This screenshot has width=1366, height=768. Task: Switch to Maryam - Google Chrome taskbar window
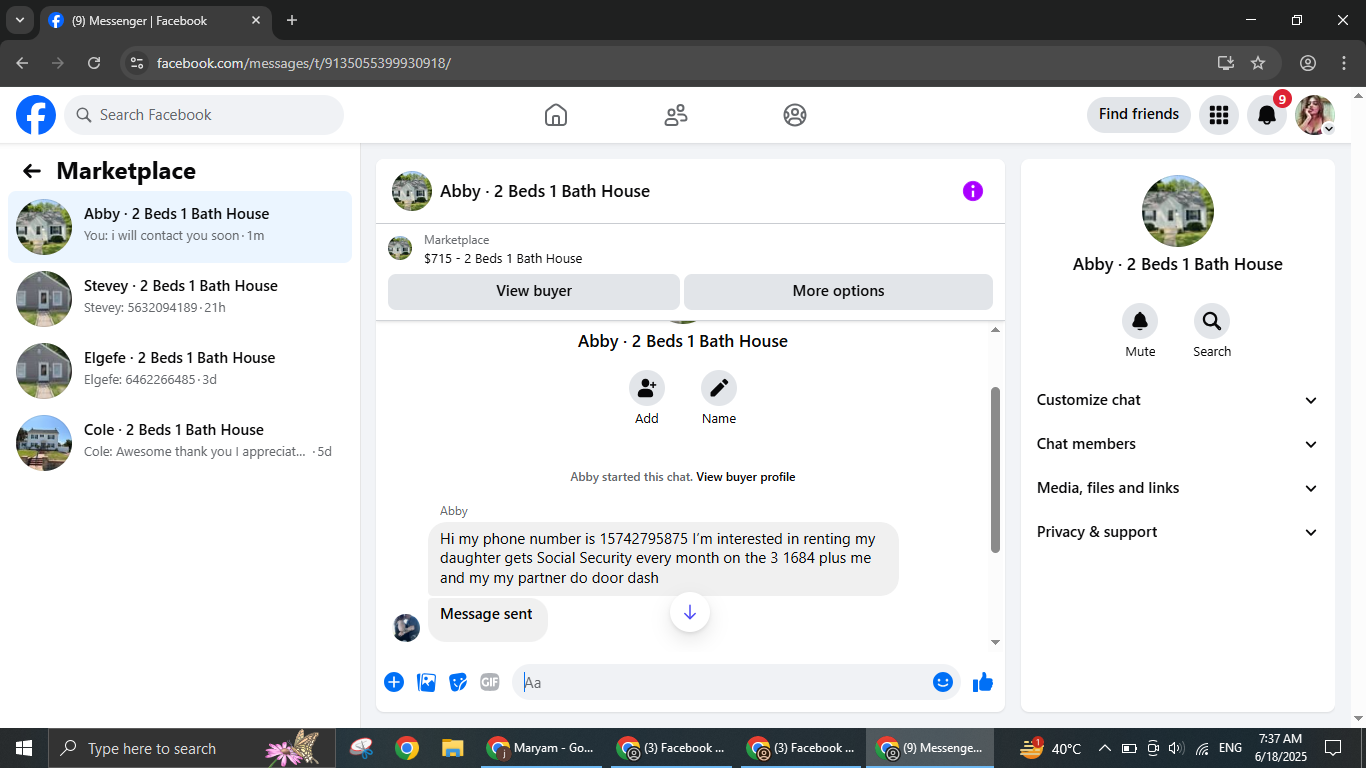[x=540, y=748]
